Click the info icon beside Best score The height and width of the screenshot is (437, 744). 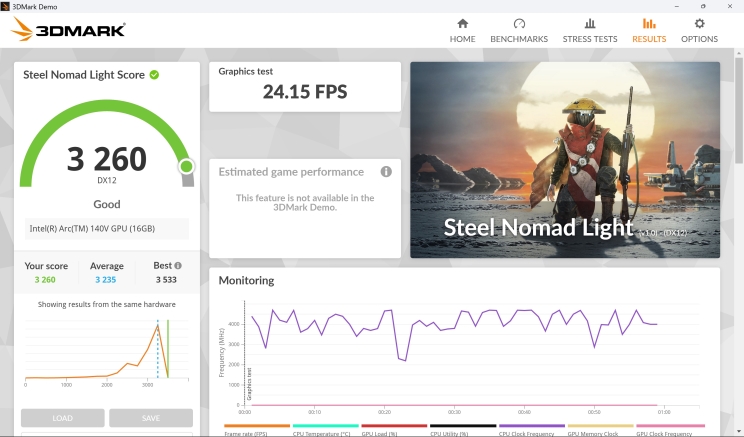(178, 266)
